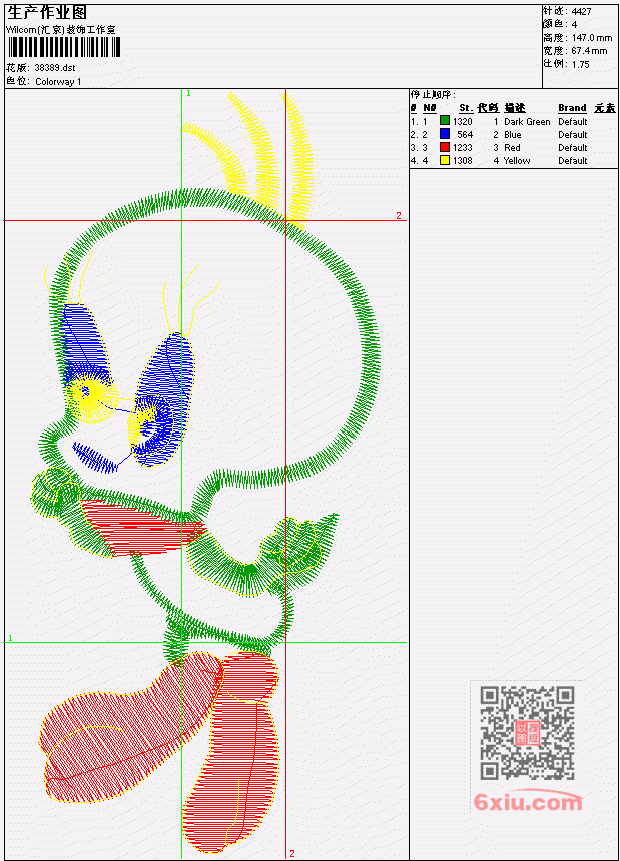Screen dimensions: 620x861
Task: Click 'Default' brand in Dark Green row
Action: [x=573, y=121]
